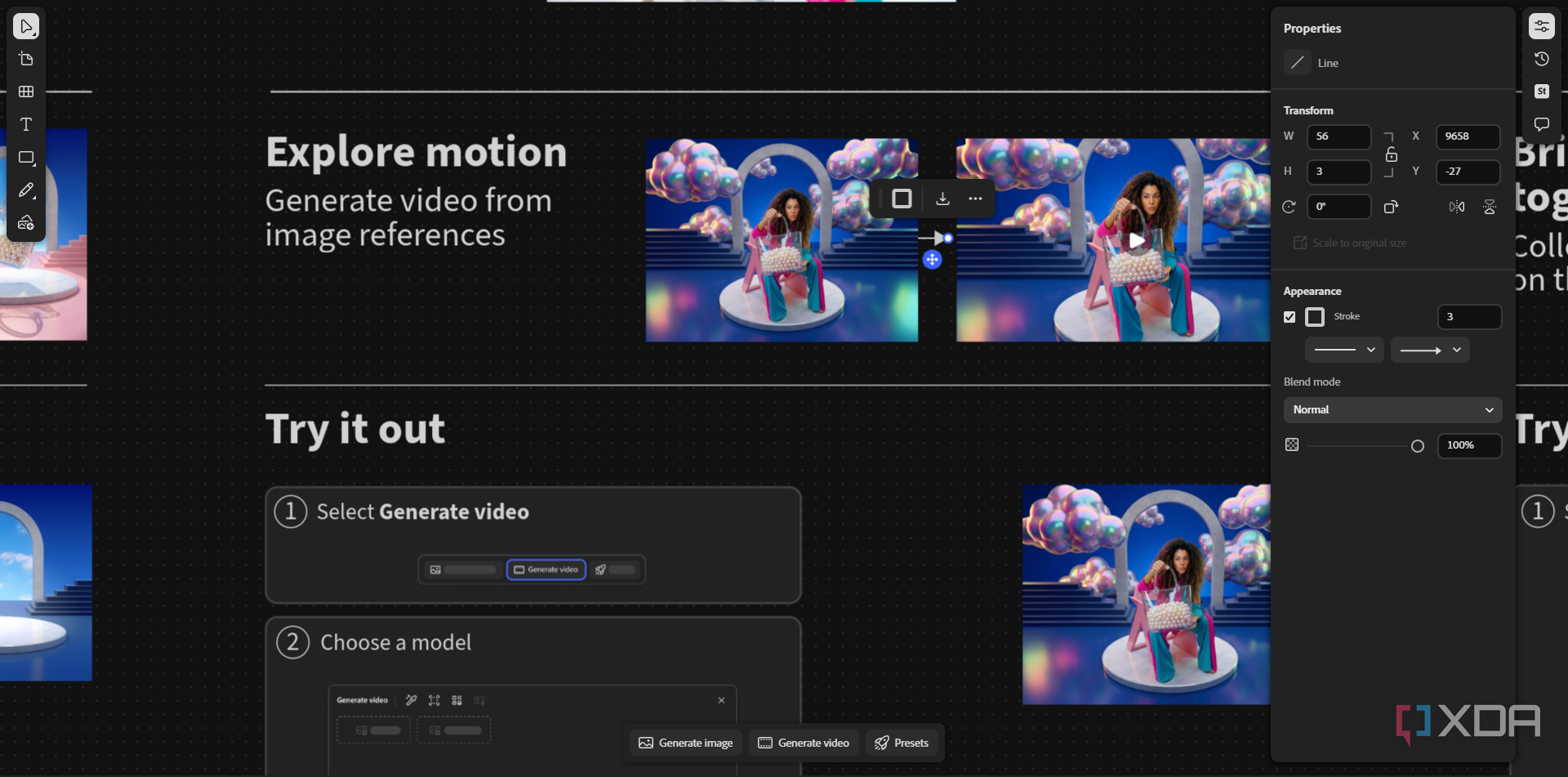1568x777 pixels.
Task: Click the download icon in floating toolbar
Action: tap(942, 199)
